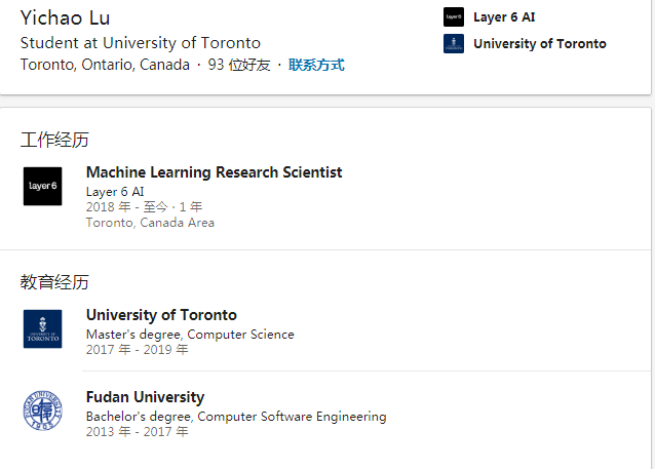Open Fudan University education entry
Viewport: 655px width, 469px height.
point(145,397)
